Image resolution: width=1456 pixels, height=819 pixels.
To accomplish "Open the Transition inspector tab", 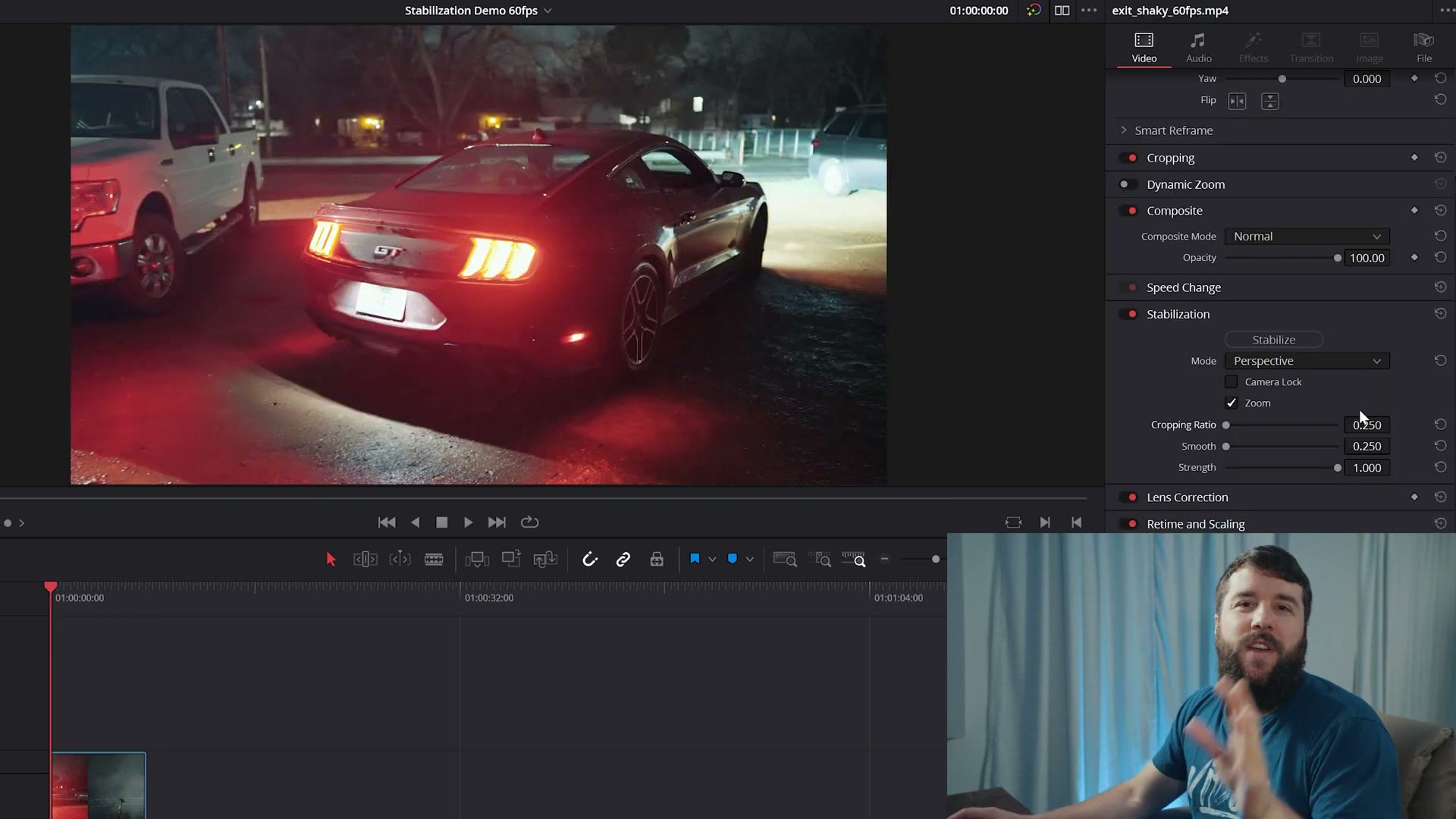I will pos(1311,47).
